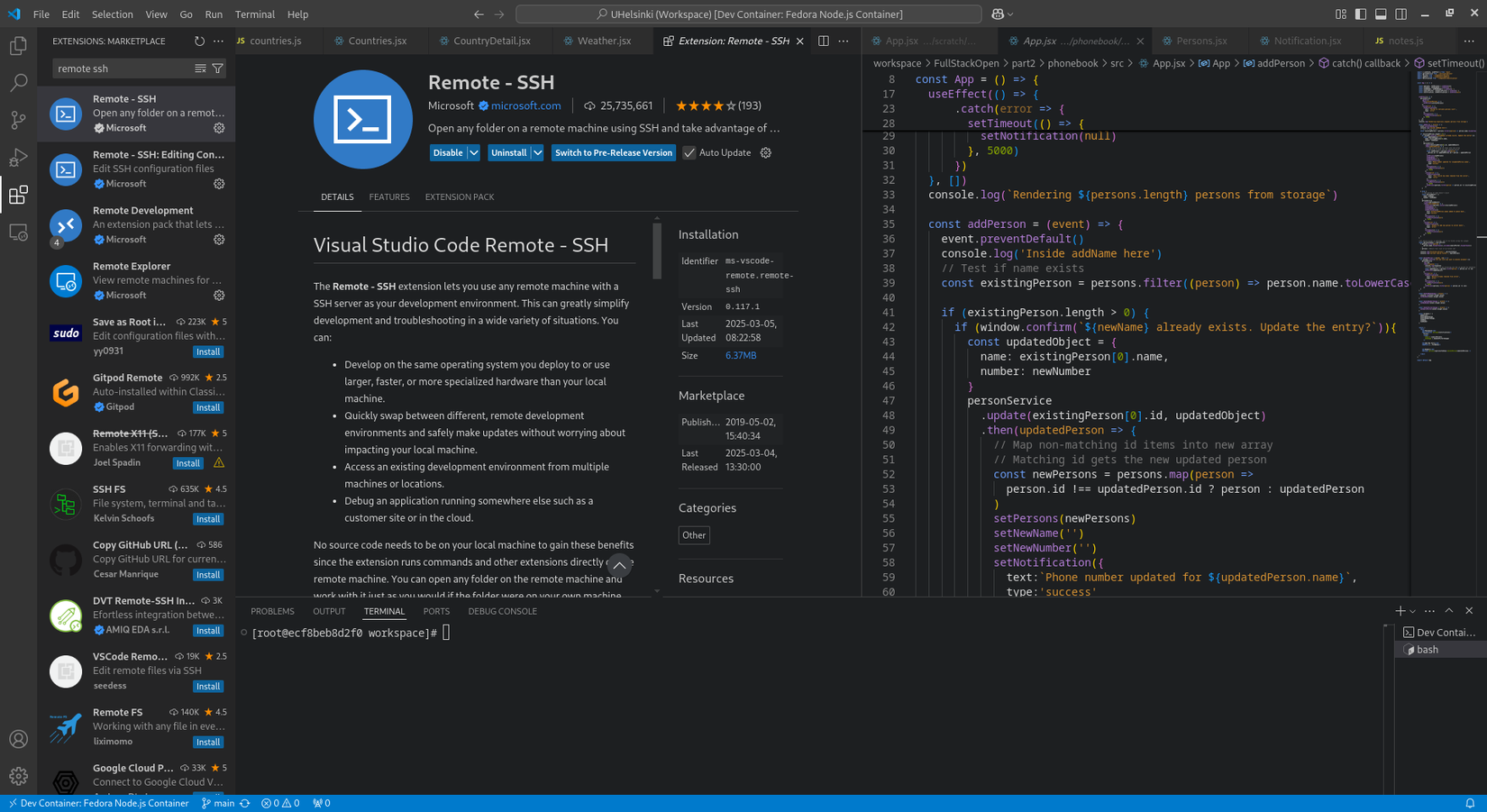This screenshot has width=1487, height=812.
Task: Open the notifications bell in the status bar
Action: 1473,803
